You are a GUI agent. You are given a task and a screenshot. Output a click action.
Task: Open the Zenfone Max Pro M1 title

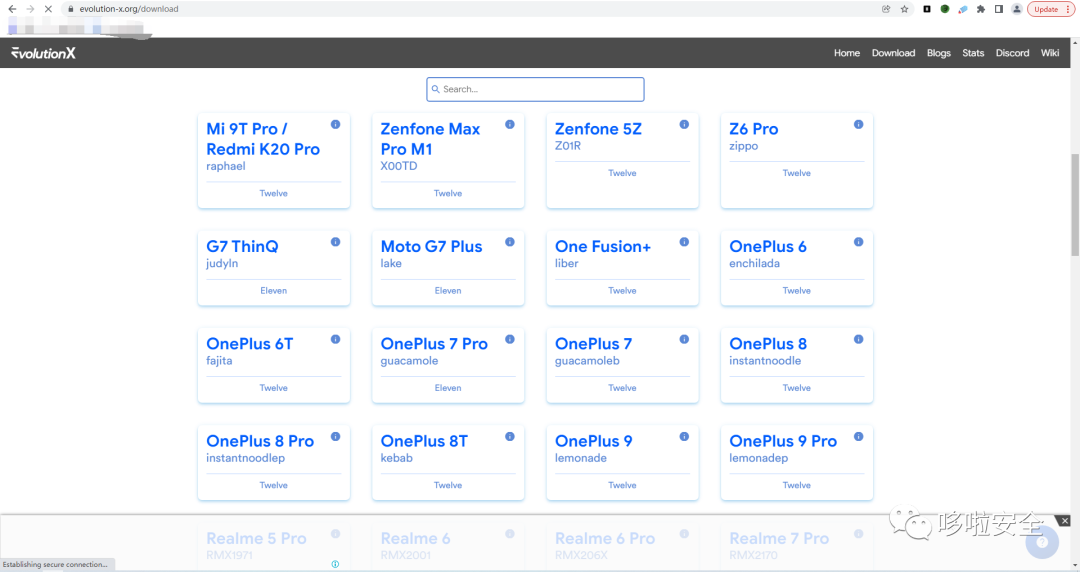point(430,139)
